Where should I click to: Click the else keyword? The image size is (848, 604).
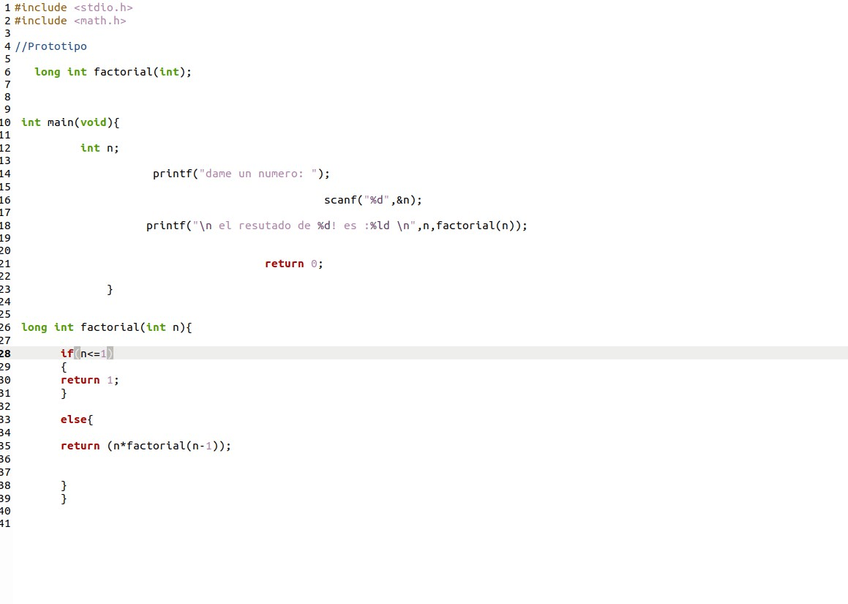tap(73, 420)
